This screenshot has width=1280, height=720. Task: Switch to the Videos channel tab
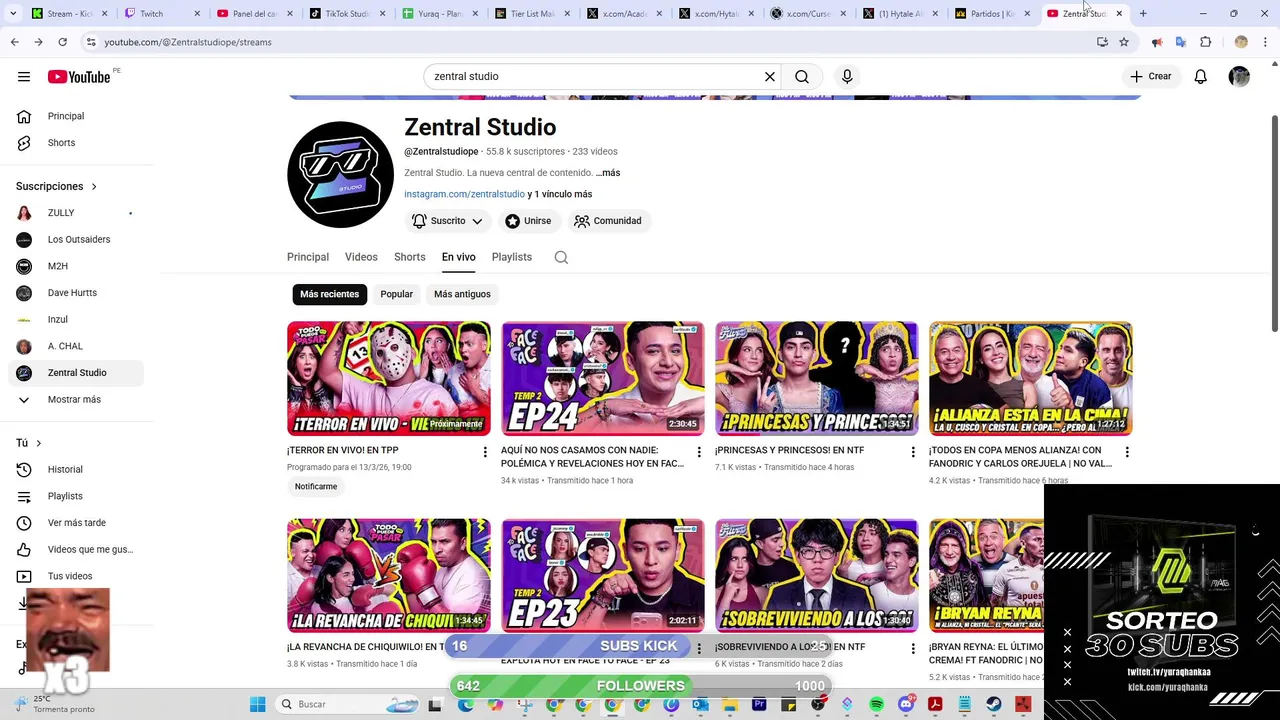click(361, 257)
